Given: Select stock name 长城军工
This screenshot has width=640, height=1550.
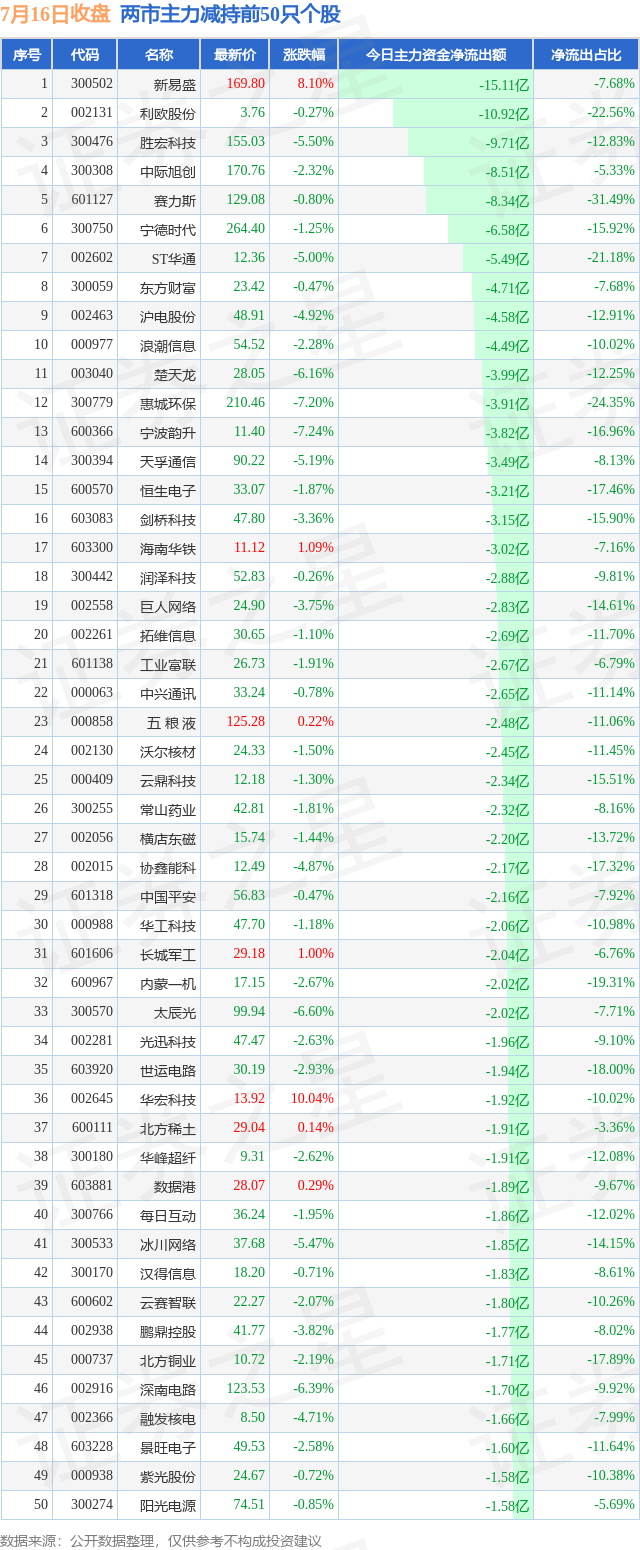Looking at the screenshot, I should [168, 955].
